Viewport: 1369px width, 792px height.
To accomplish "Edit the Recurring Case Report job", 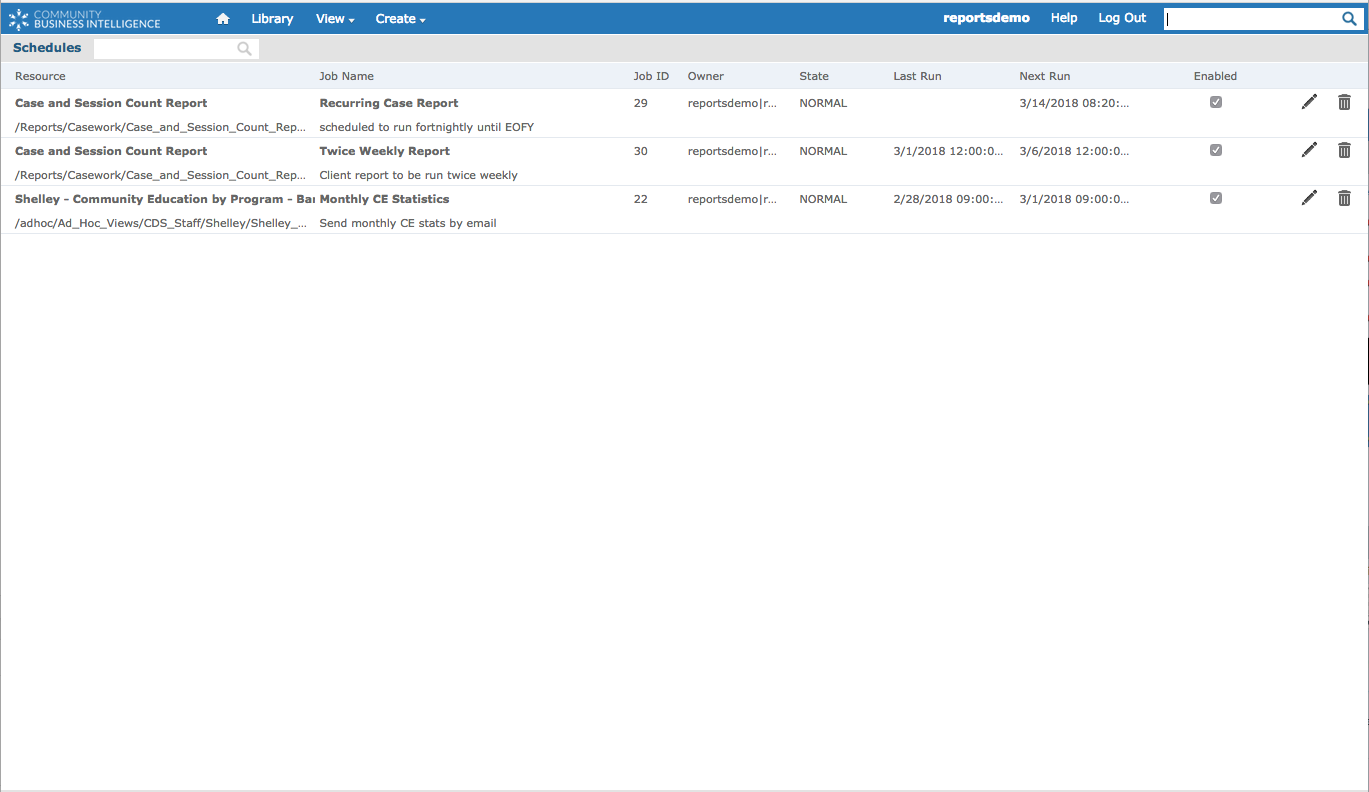I will [x=1309, y=102].
